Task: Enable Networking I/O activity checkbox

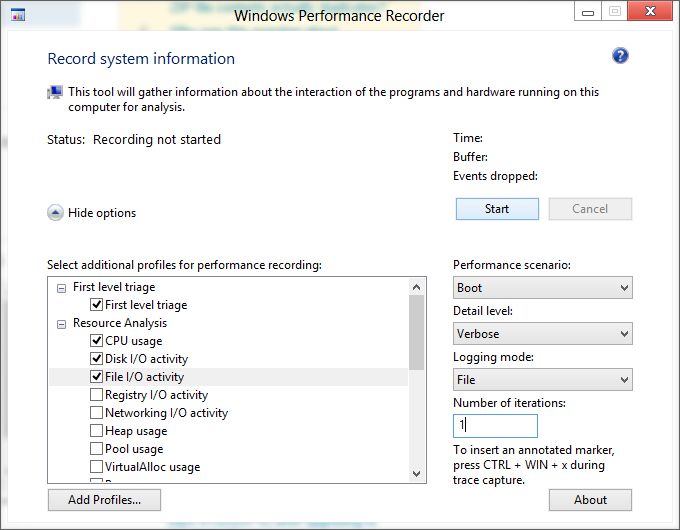Action: click(96, 412)
